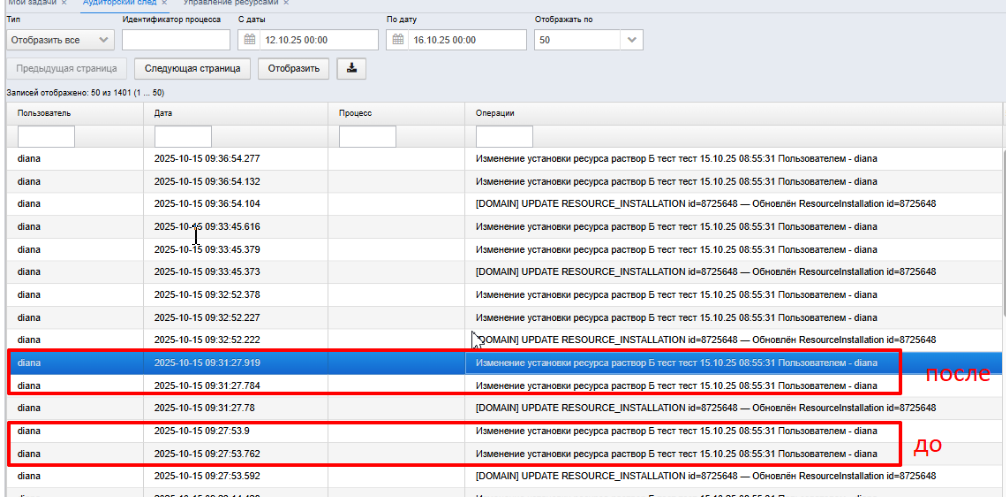
Task: Click the user diana in the 09:36:54.277 row
Action: click(x=29, y=159)
